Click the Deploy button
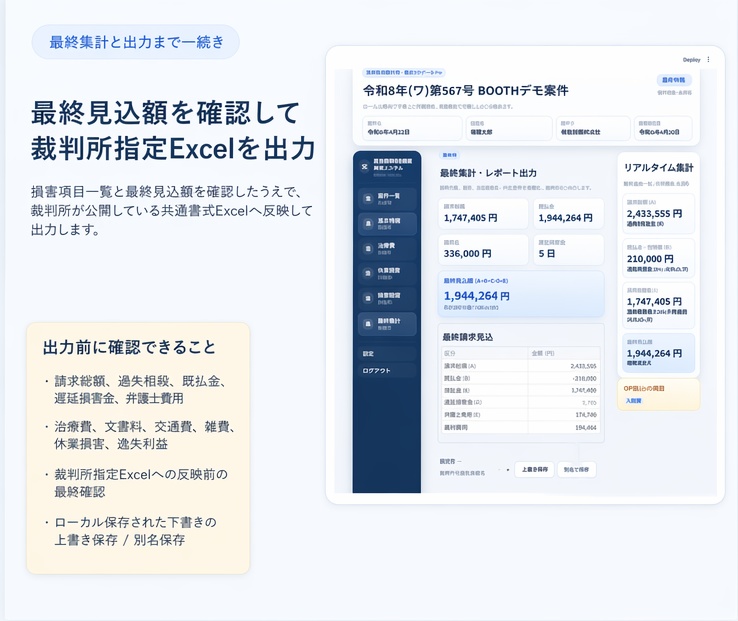738x621 pixels. 691,60
